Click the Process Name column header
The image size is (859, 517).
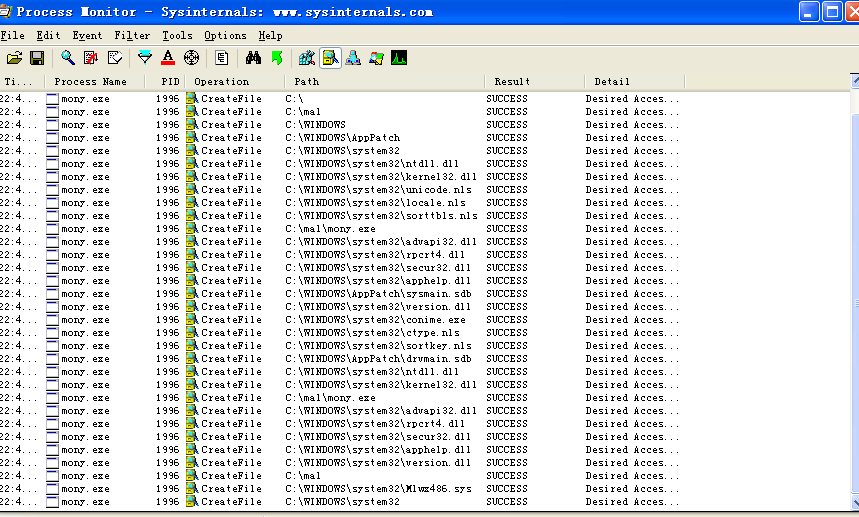(x=95, y=82)
